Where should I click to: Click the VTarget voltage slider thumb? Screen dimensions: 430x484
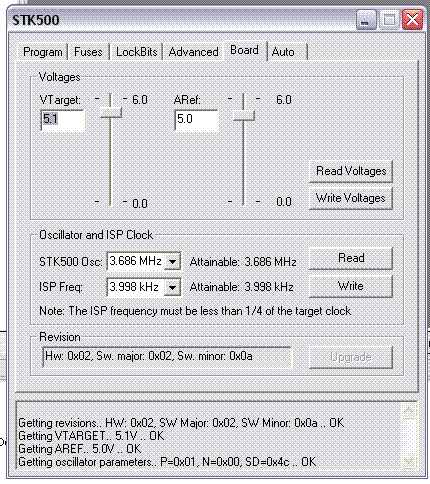point(111,112)
